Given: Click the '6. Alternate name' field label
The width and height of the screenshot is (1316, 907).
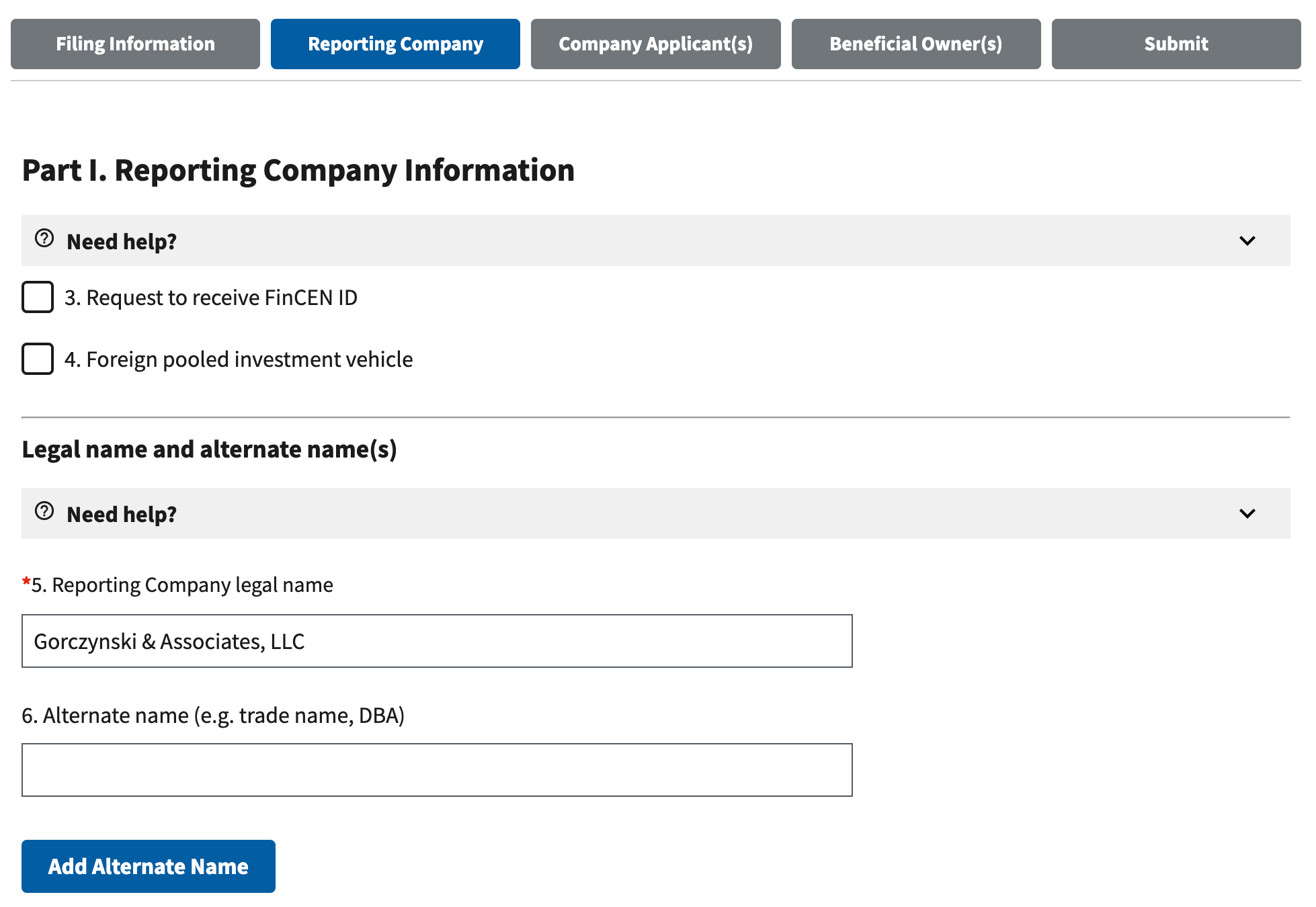Looking at the screenshot, I should pos(213,715).
